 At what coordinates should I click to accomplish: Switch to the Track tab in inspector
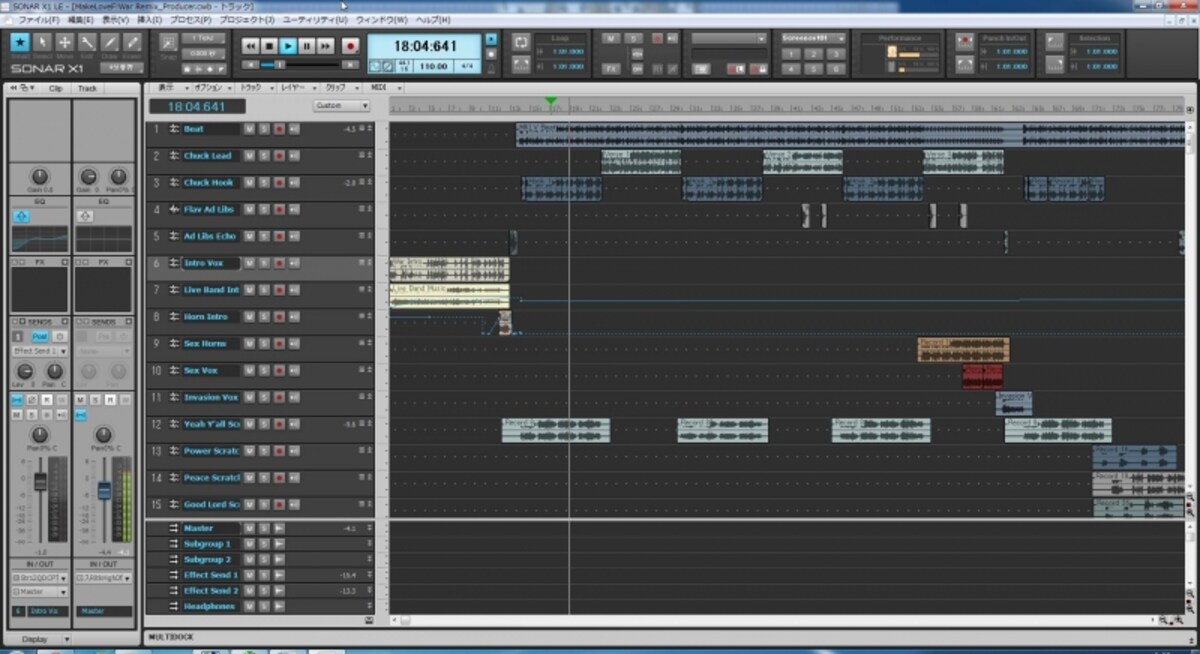coord(88,88)
